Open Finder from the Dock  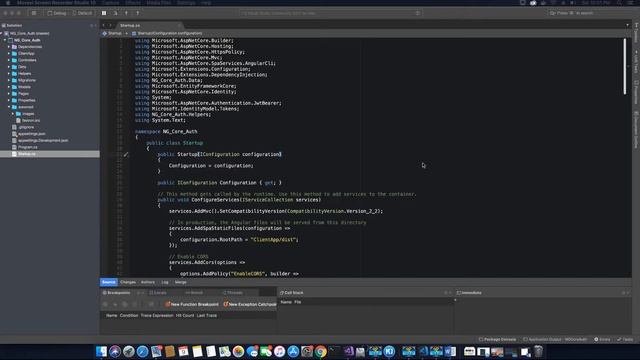pos(101,351)
